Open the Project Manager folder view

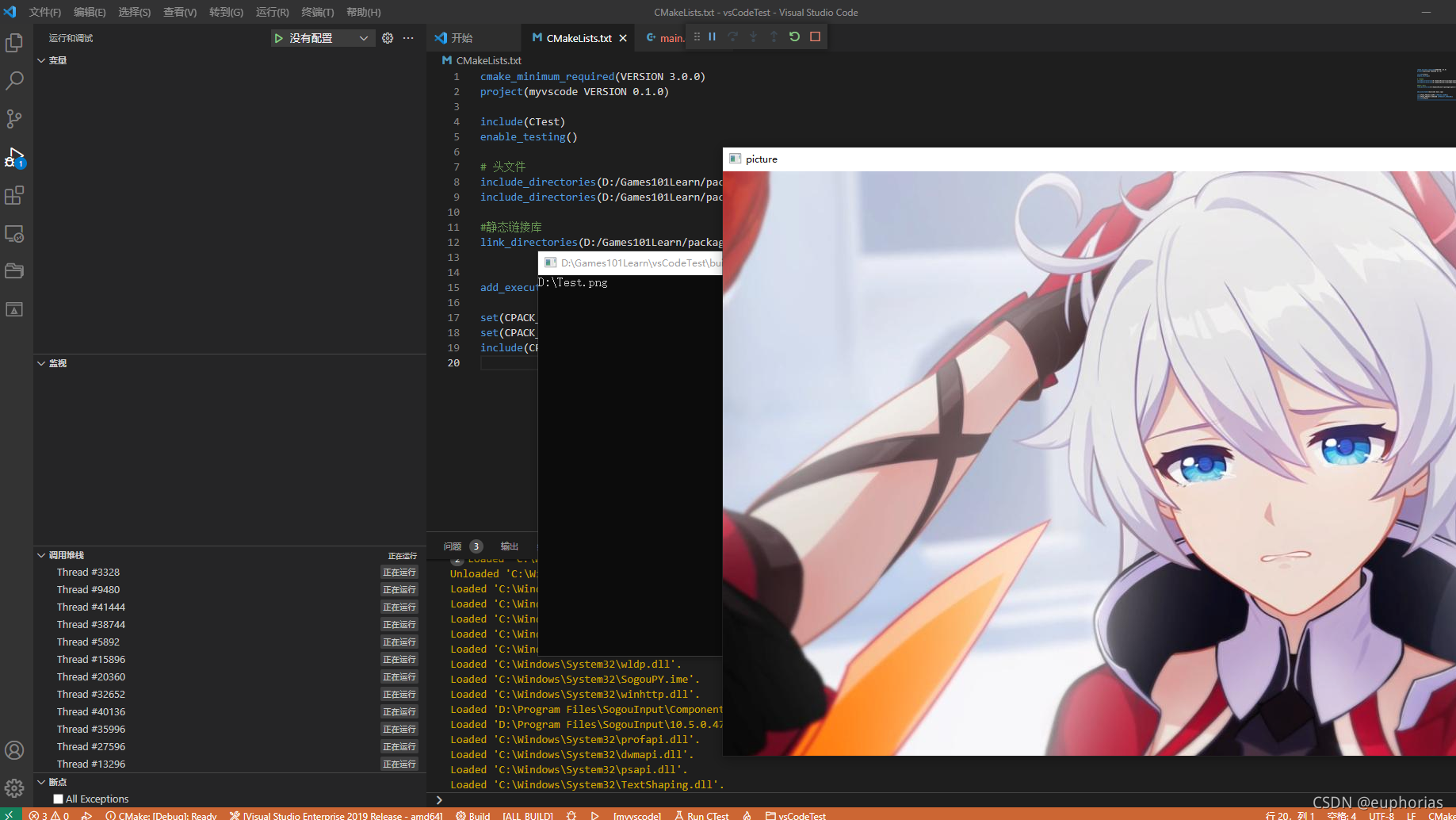[14, 271]
